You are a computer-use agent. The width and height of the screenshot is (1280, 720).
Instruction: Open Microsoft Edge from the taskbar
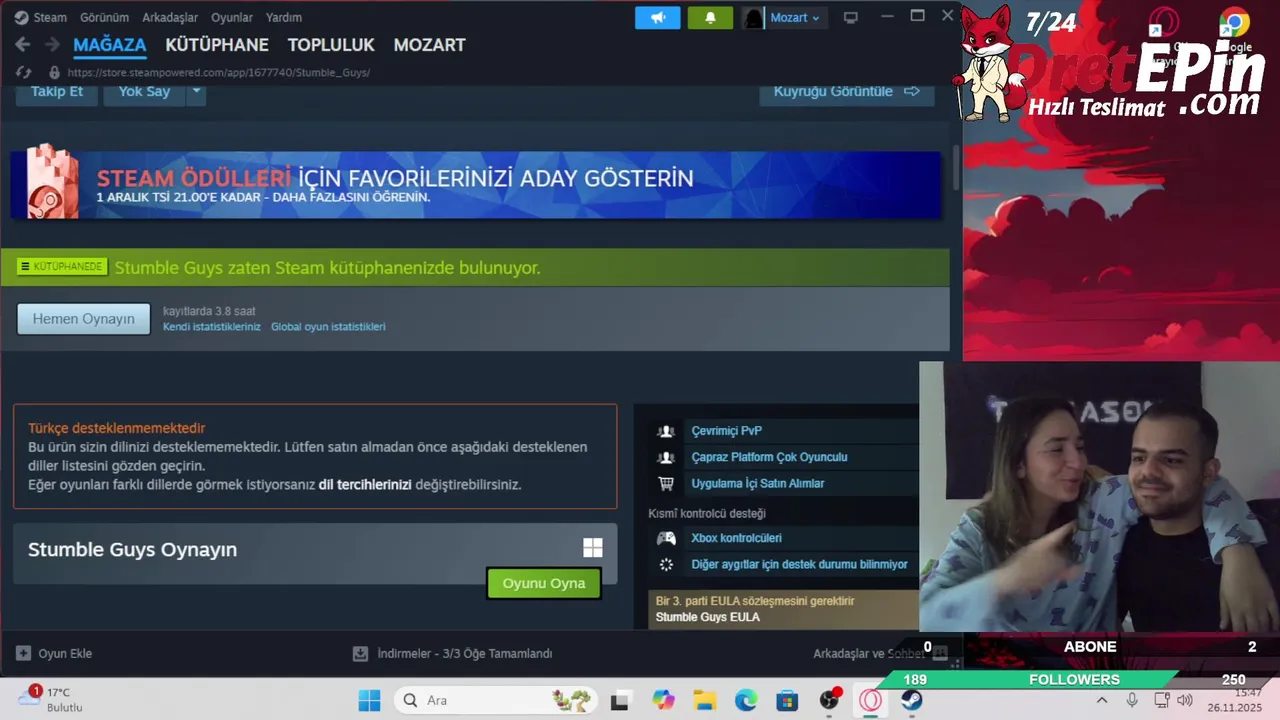pos(746,700)
